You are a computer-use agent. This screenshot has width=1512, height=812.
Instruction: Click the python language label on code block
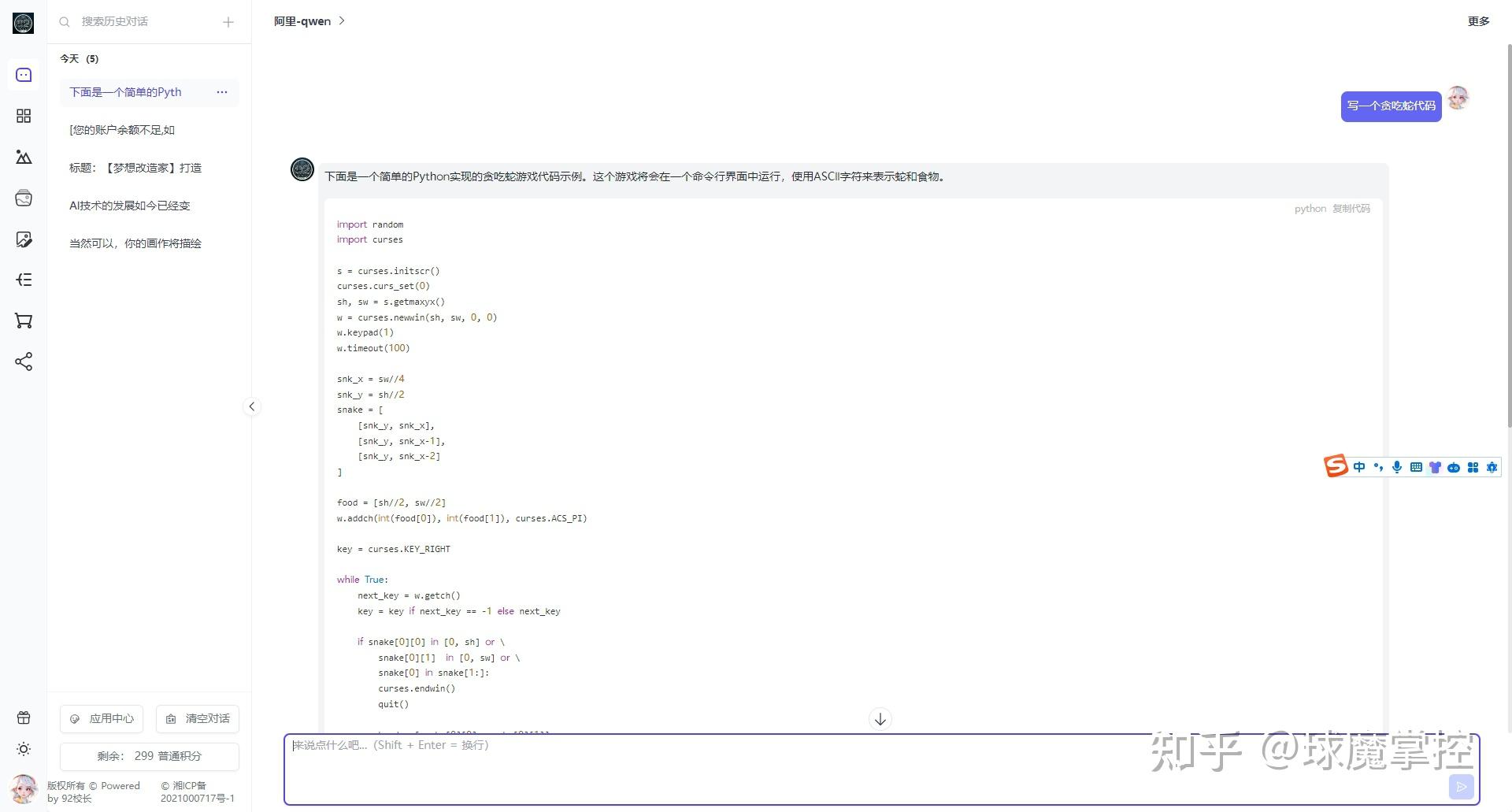point(1310,209)
